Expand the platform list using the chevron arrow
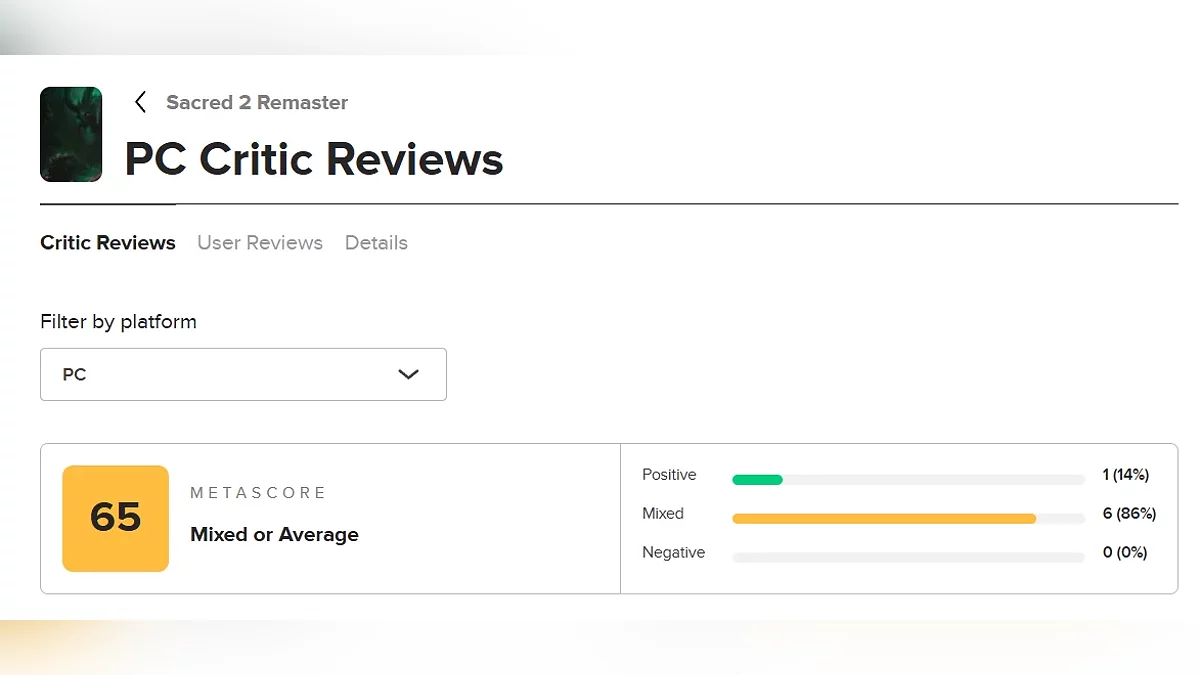 408,374
